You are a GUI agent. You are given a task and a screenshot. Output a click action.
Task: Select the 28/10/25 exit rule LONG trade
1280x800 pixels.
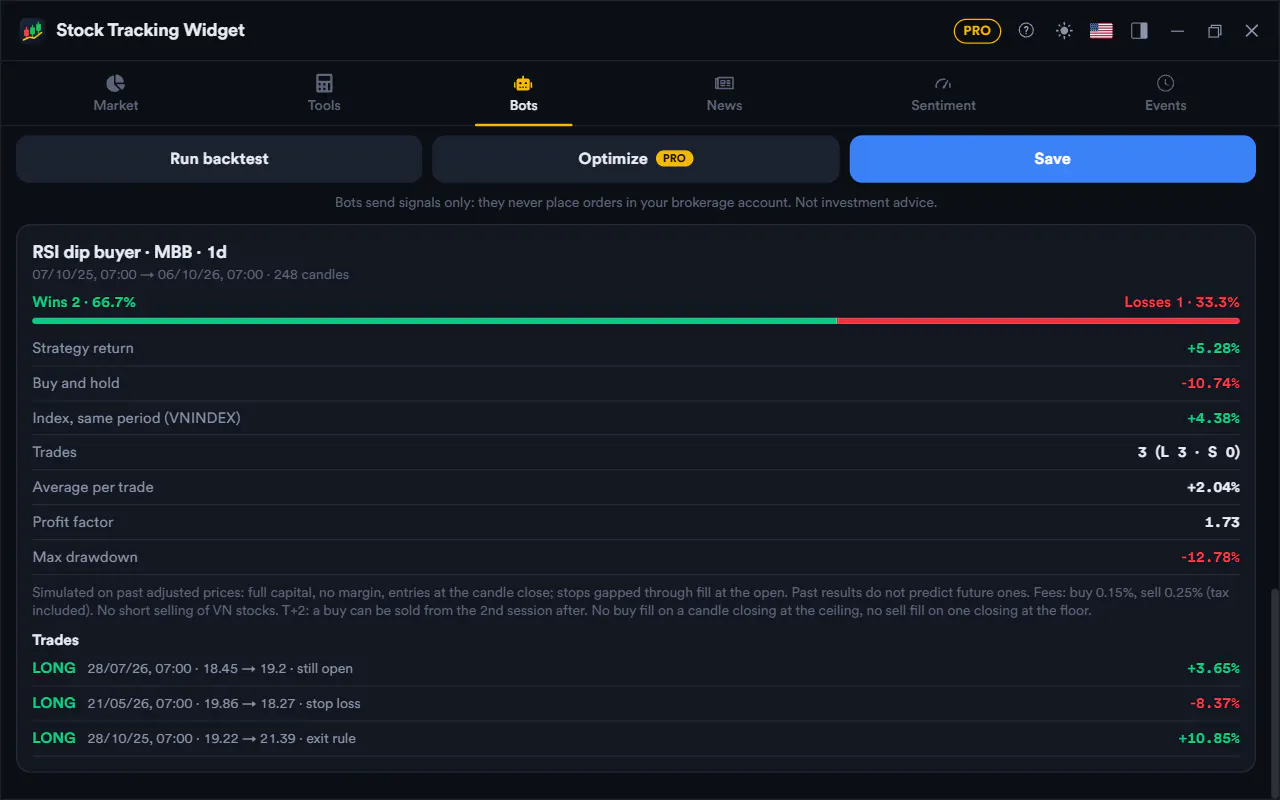[636, 738]
